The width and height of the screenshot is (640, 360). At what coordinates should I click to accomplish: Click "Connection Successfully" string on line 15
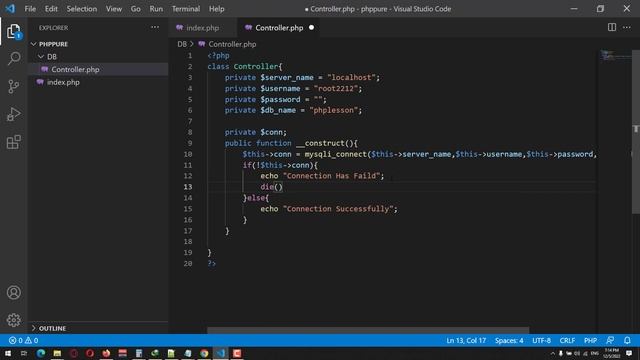(x=338, y=209)
